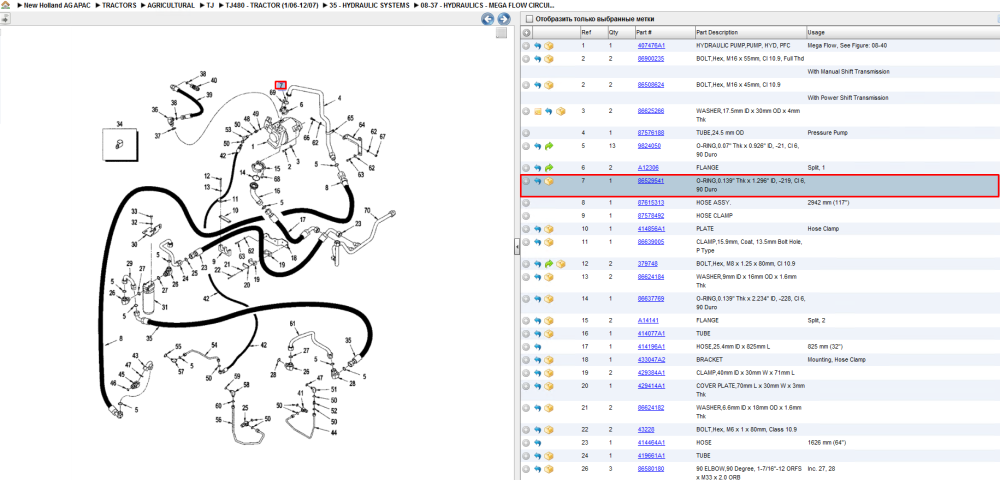Click the small square button above the diagram

pyautogui.click(x=501, y=33)
